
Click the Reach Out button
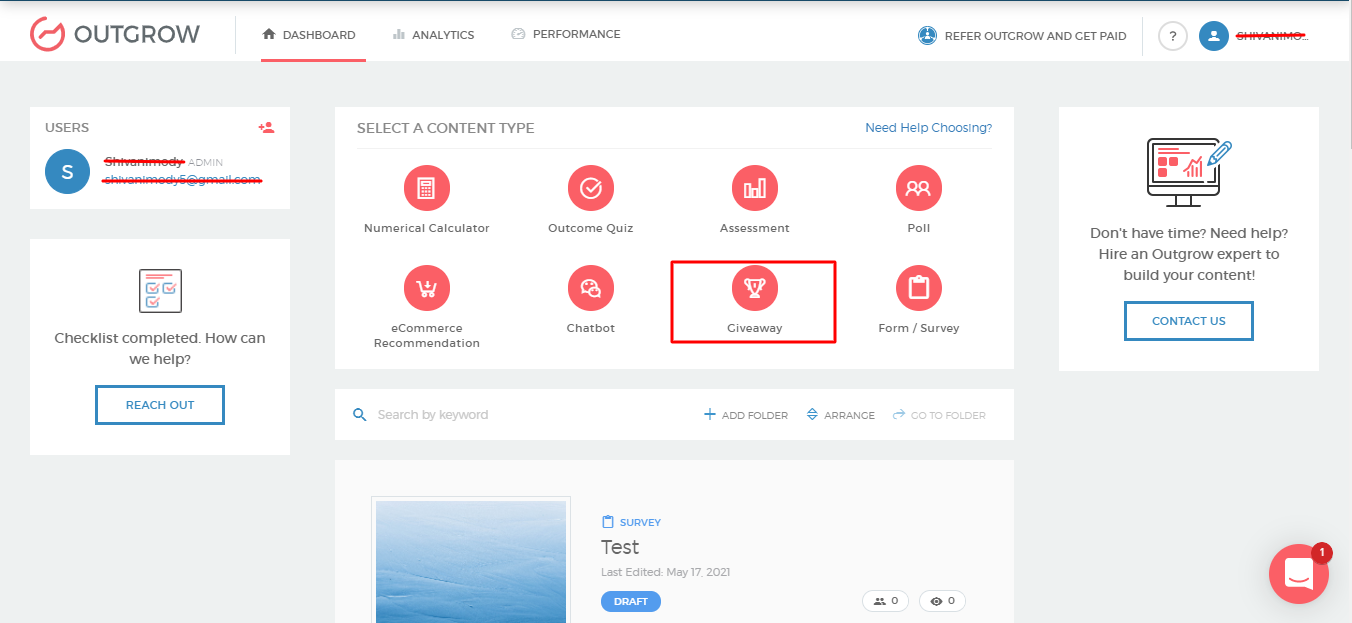tap(160, 405)
